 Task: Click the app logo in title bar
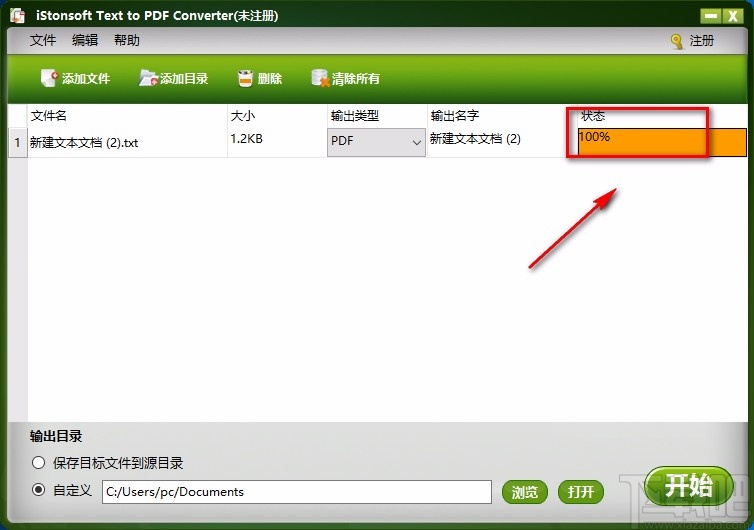(x=18, y=15)
